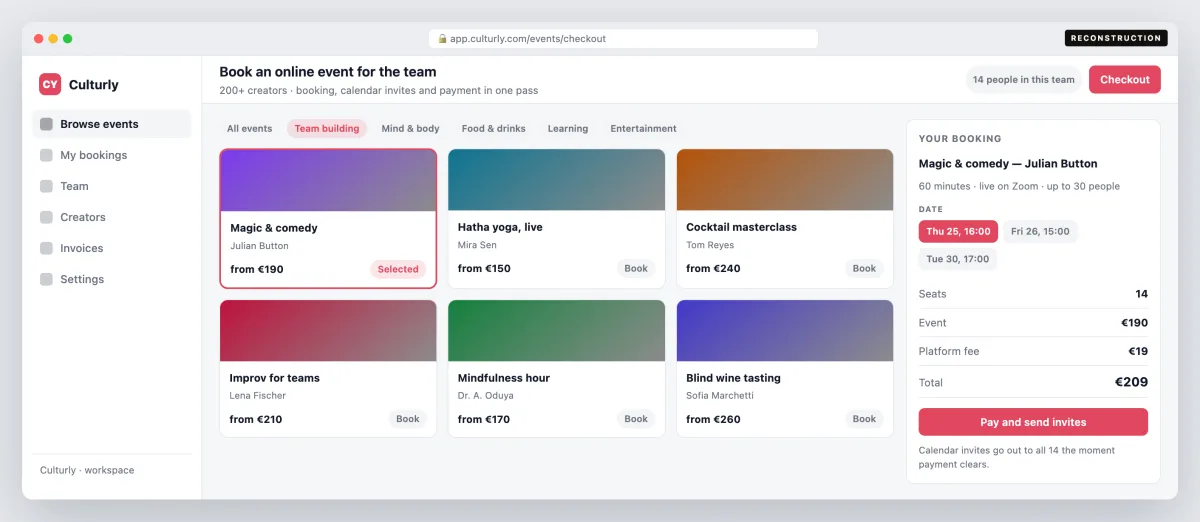Book the Cocktail masterclass event

coord(864,268)
